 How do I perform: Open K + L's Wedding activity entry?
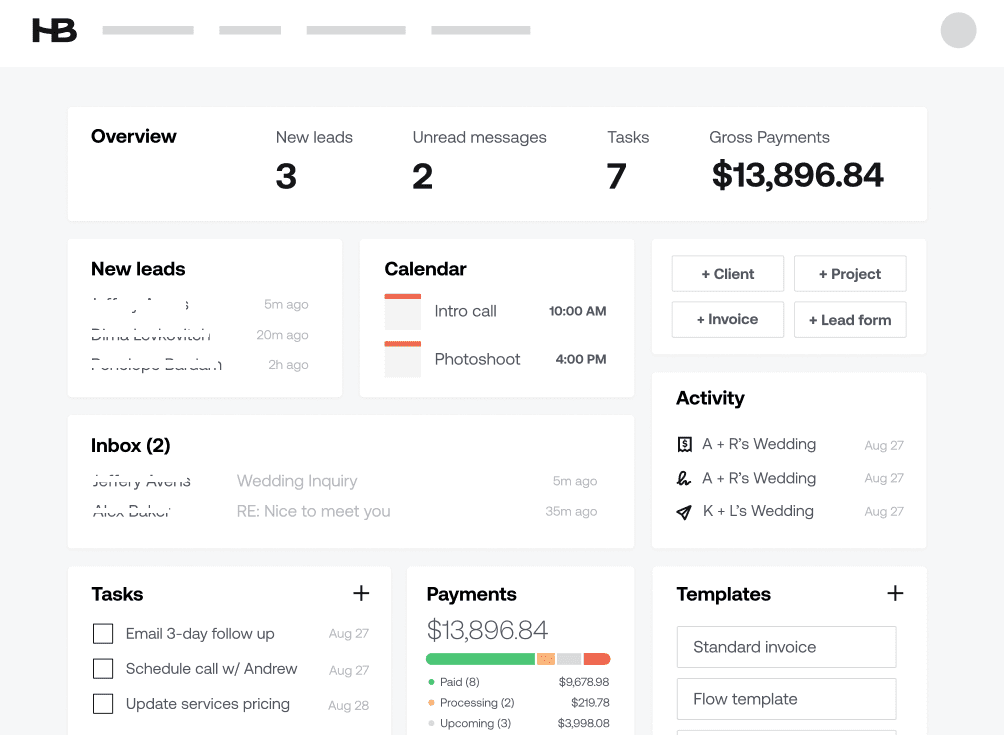(x=758, y=511)
